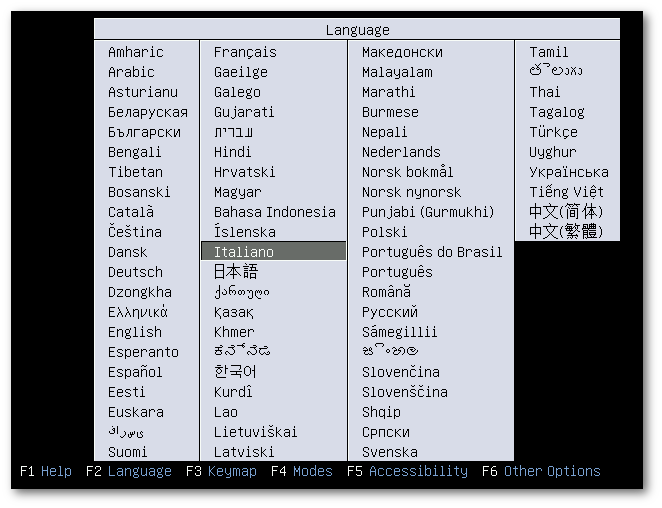Open the F2 Language menu

click(x=129, y=471)
